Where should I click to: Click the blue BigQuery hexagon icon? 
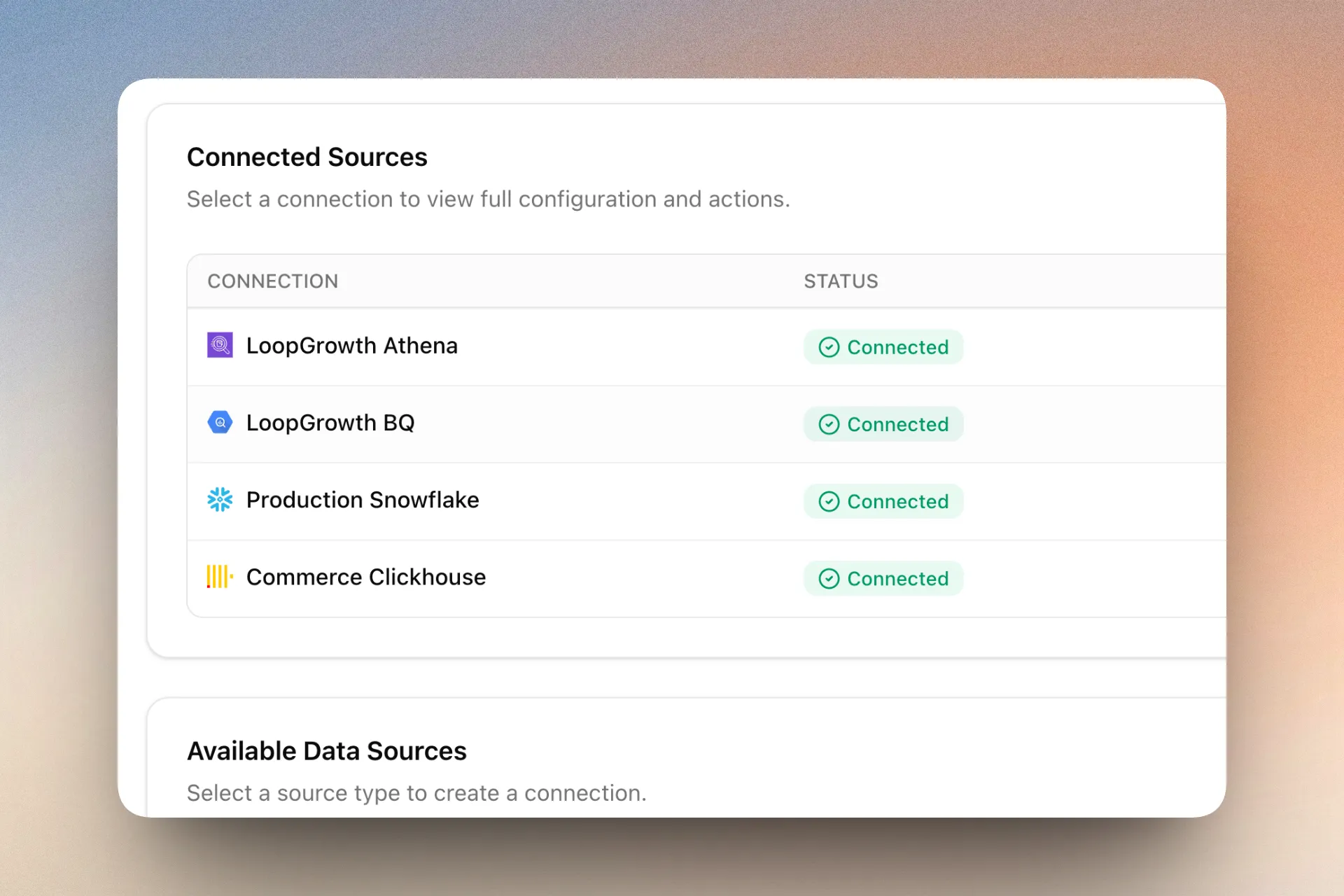pos(220,422)
